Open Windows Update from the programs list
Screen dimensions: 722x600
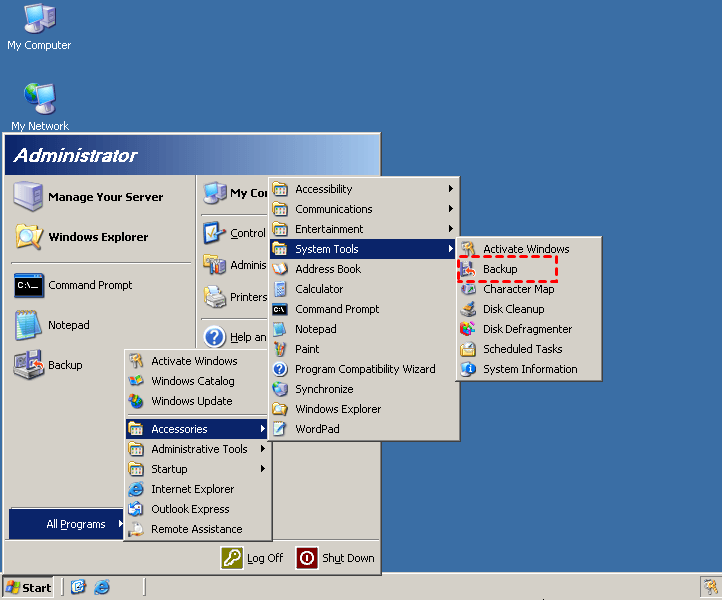coord(191,401)
